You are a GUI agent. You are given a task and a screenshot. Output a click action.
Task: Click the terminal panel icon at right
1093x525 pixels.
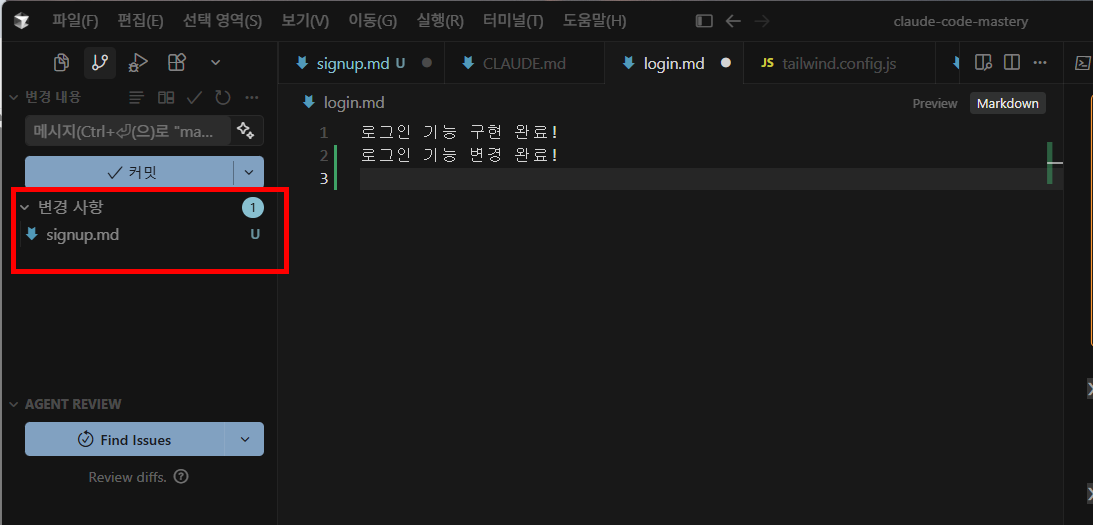click(1082, 63)
